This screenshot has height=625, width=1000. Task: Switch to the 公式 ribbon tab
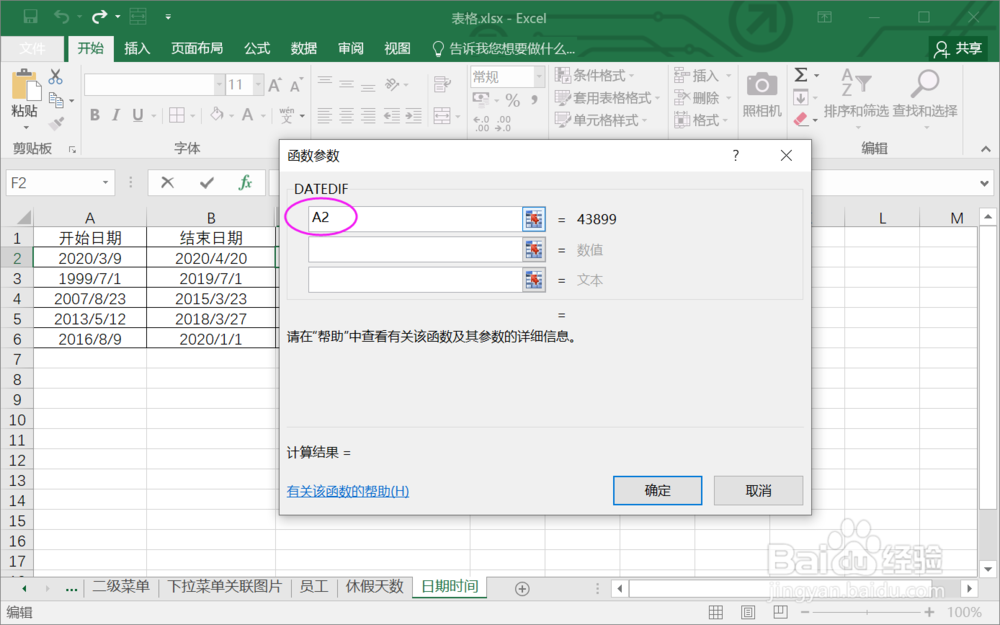(x=257, y=48)
